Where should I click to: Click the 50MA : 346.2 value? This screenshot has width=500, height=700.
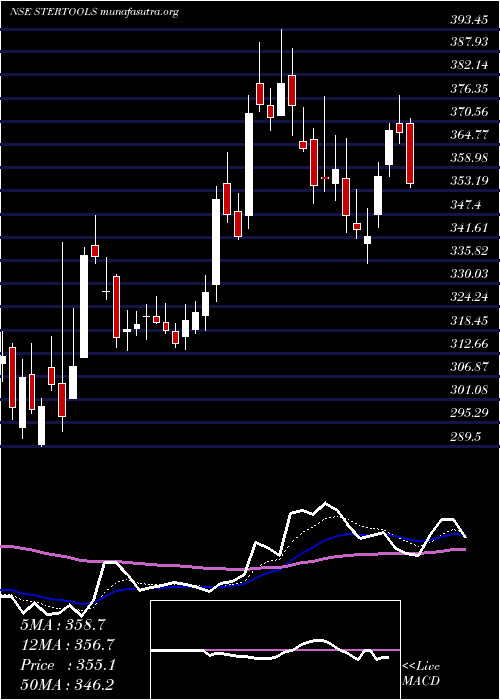click(67, 685)
